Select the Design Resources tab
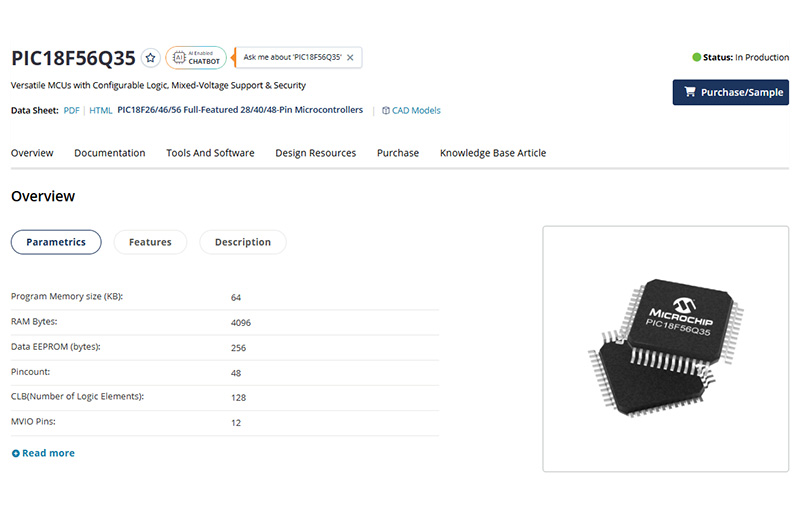This screenshot has width=800, height=521. 316,153
